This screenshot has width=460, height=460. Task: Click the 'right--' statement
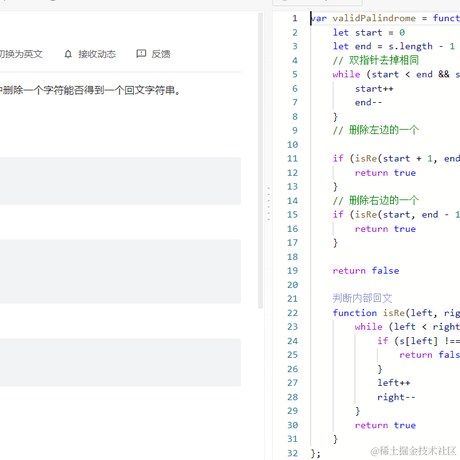click(396, 397)
